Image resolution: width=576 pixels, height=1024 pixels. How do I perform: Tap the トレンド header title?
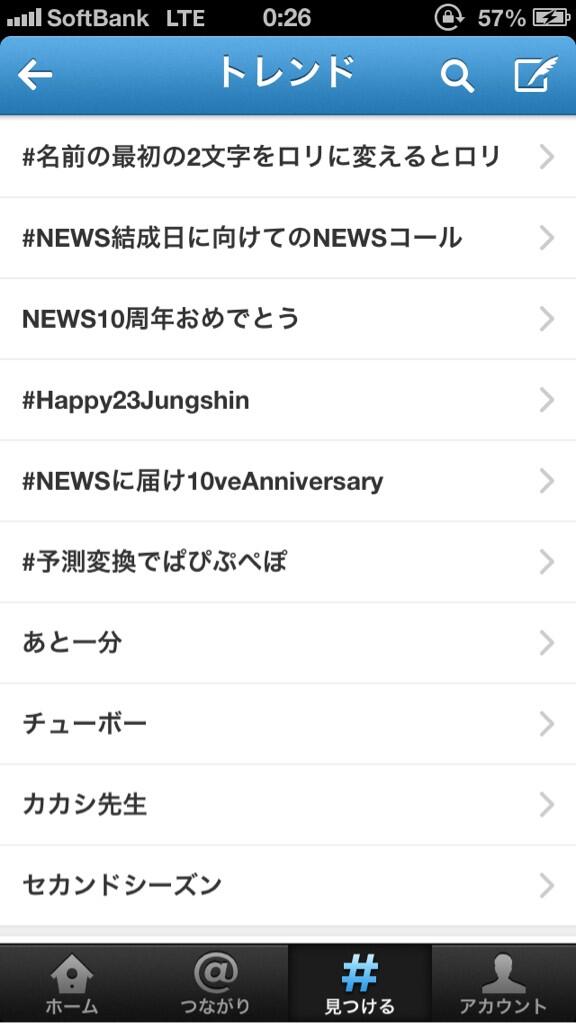click(286, 73)
